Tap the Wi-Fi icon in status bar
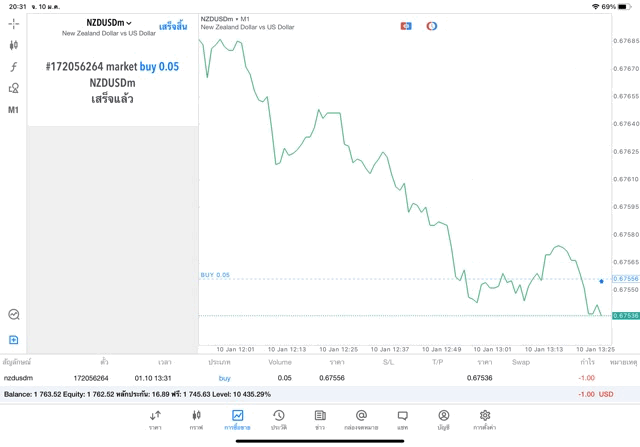This screenshot has height=447, width=640. [596, 7]
